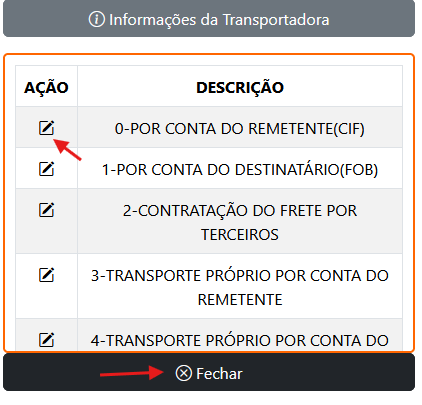
Task: Click the AÇÃO column header
Action: click(x=46, y=87)
